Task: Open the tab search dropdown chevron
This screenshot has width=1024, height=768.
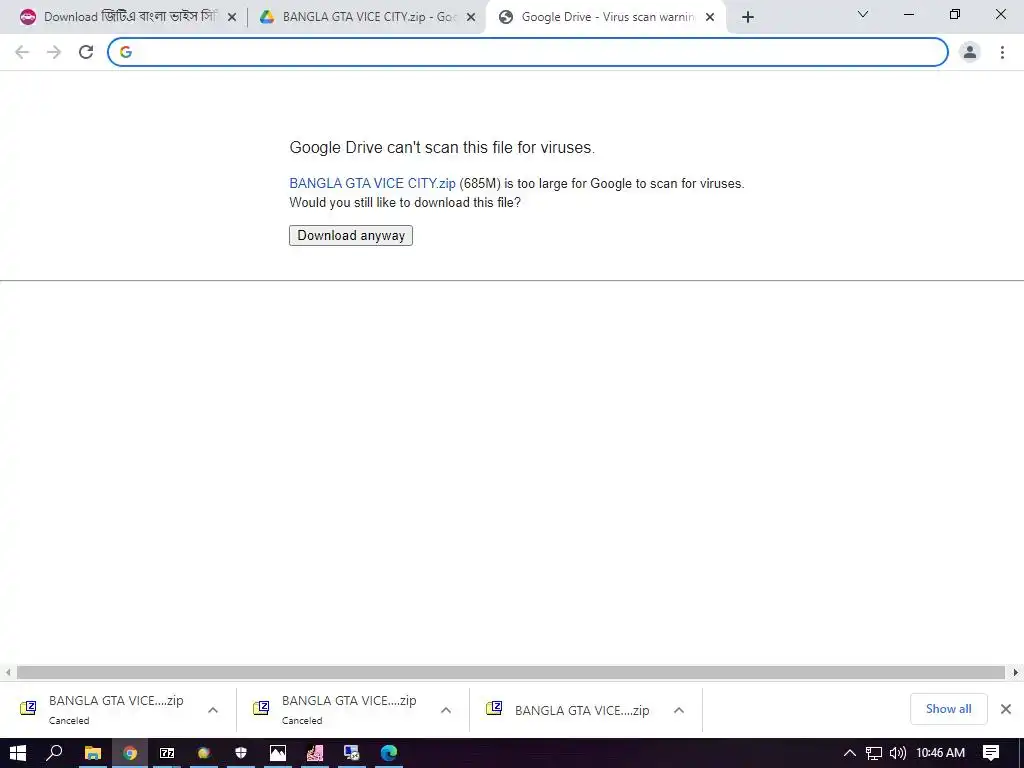Action: point(863,14)
